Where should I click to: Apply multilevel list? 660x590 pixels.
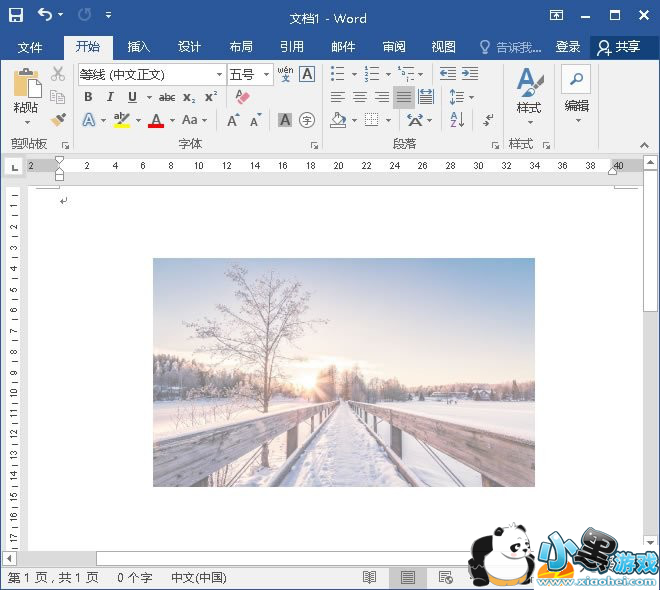[406, 74]
